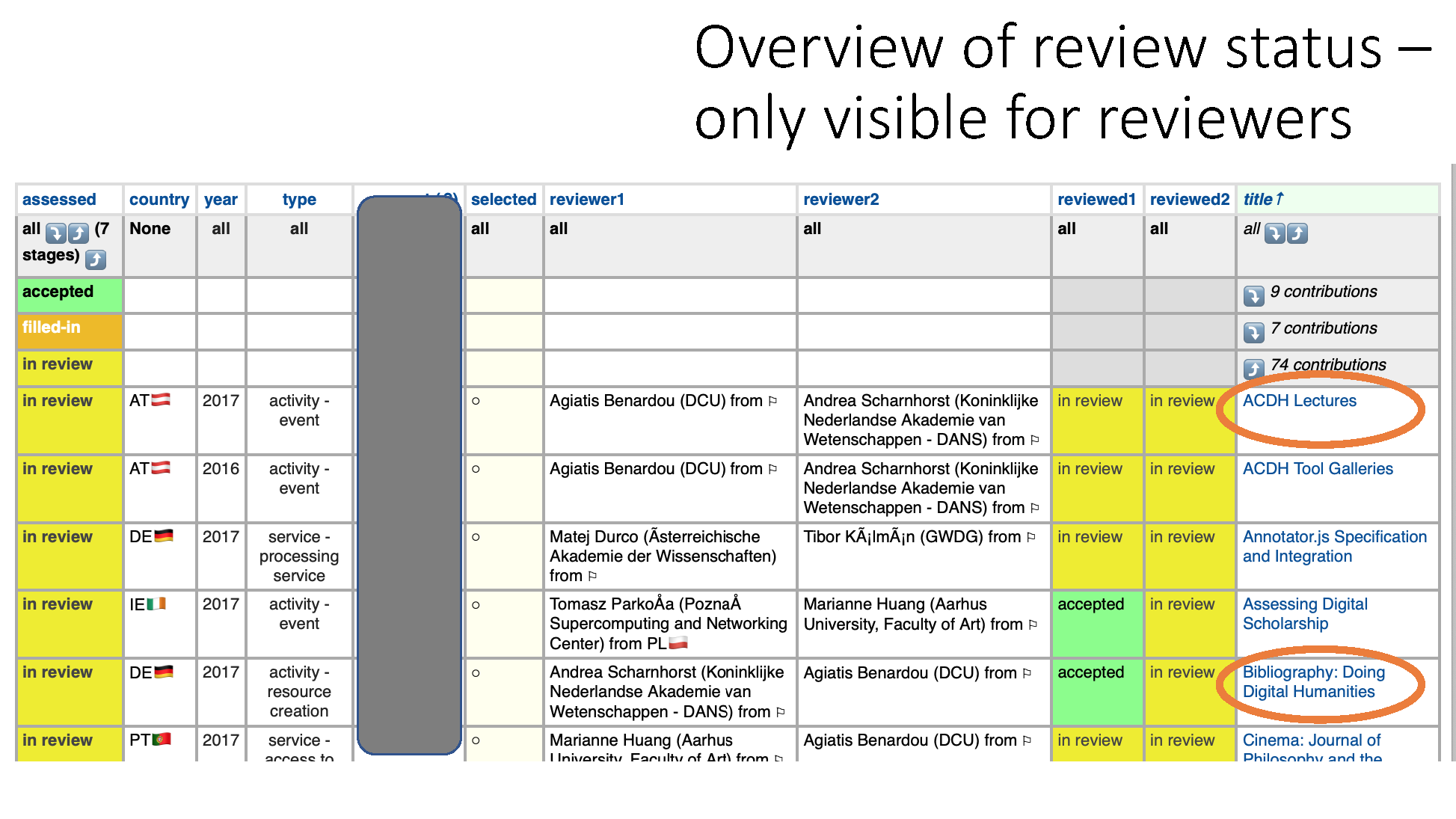Click the down-arrow icon in the assessed filter cell

pos(55,233)
